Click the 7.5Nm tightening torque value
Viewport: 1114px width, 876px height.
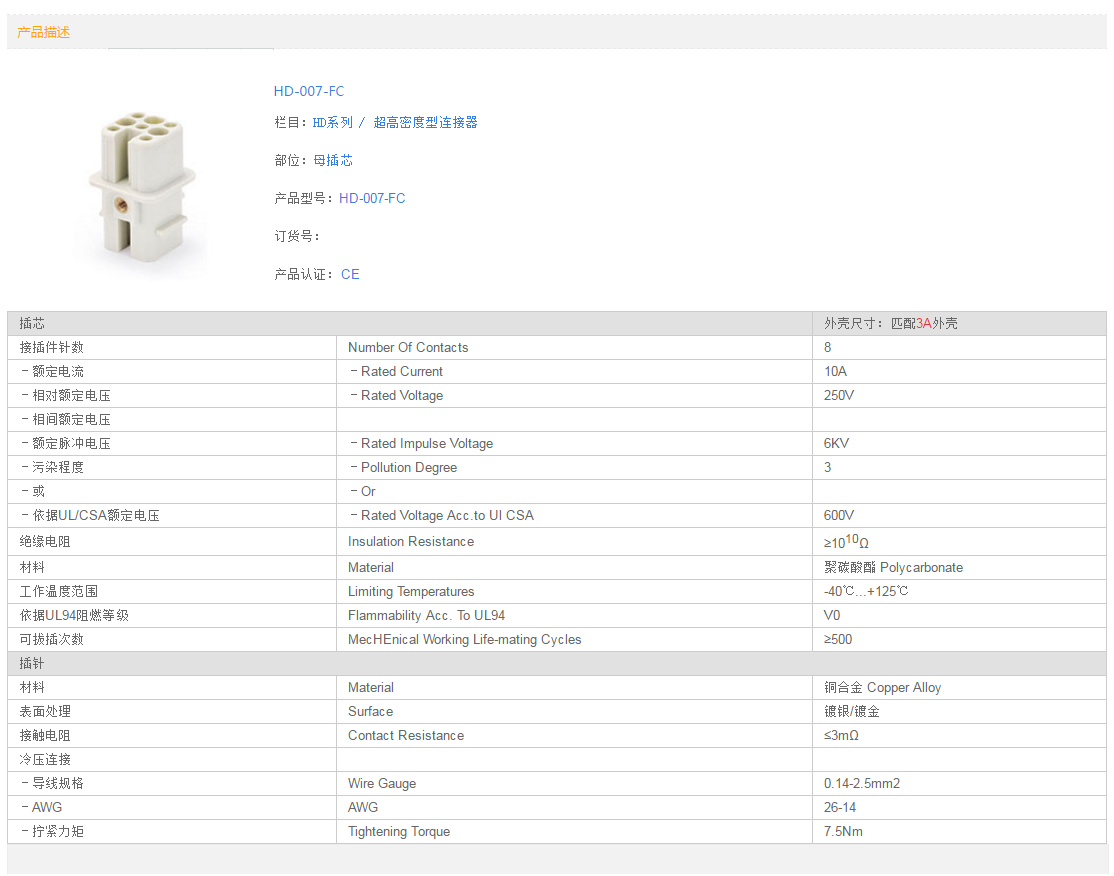tap(843, 831)
